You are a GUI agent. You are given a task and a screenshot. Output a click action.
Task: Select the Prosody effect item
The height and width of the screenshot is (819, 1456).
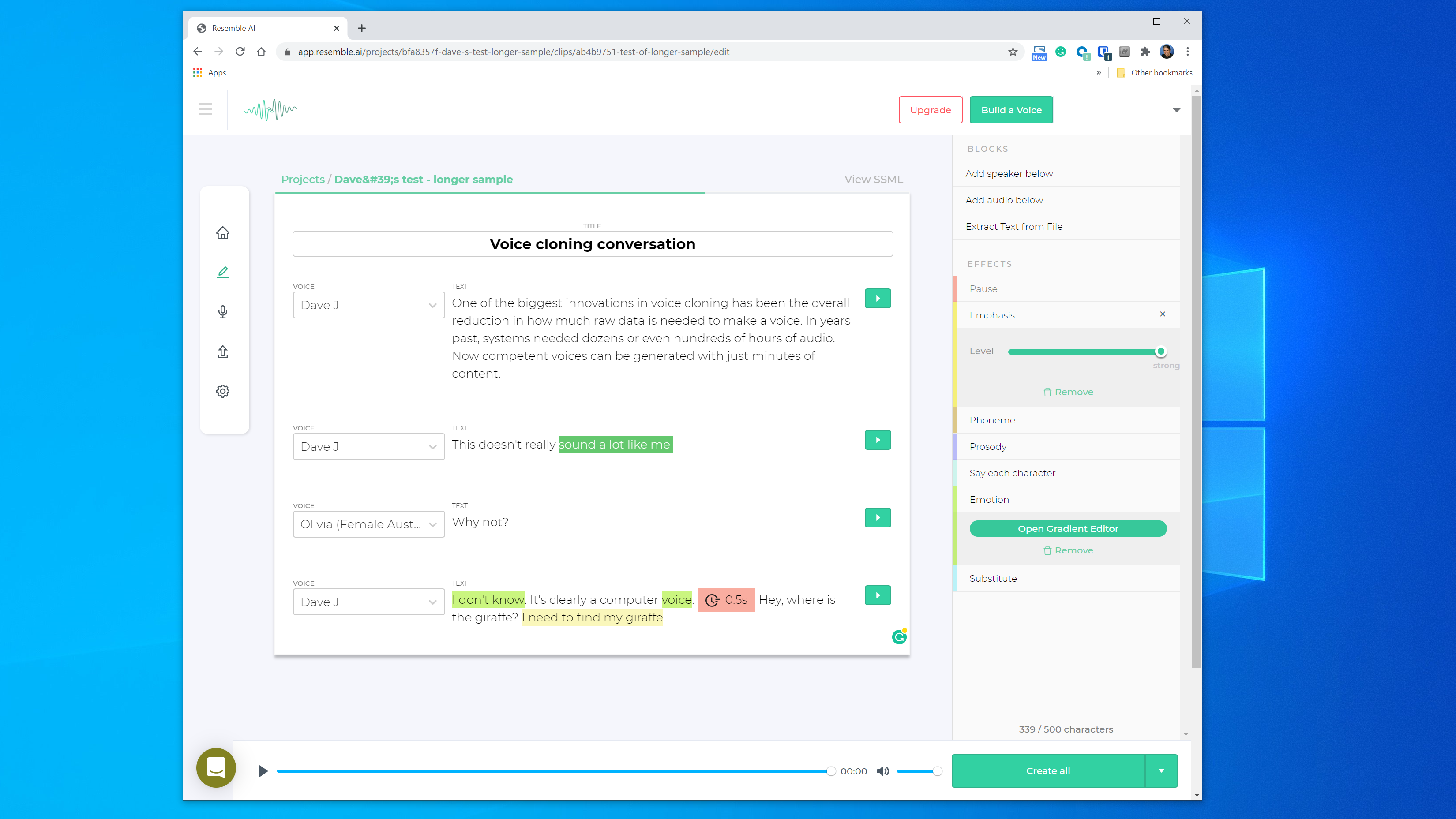tap(987, 446)
